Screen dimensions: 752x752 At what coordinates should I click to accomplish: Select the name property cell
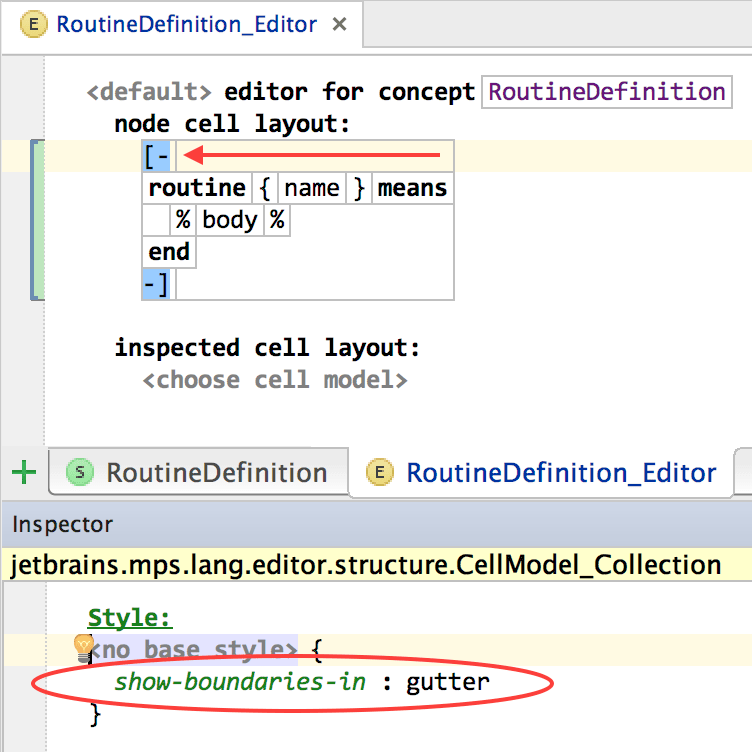[311, 189]
